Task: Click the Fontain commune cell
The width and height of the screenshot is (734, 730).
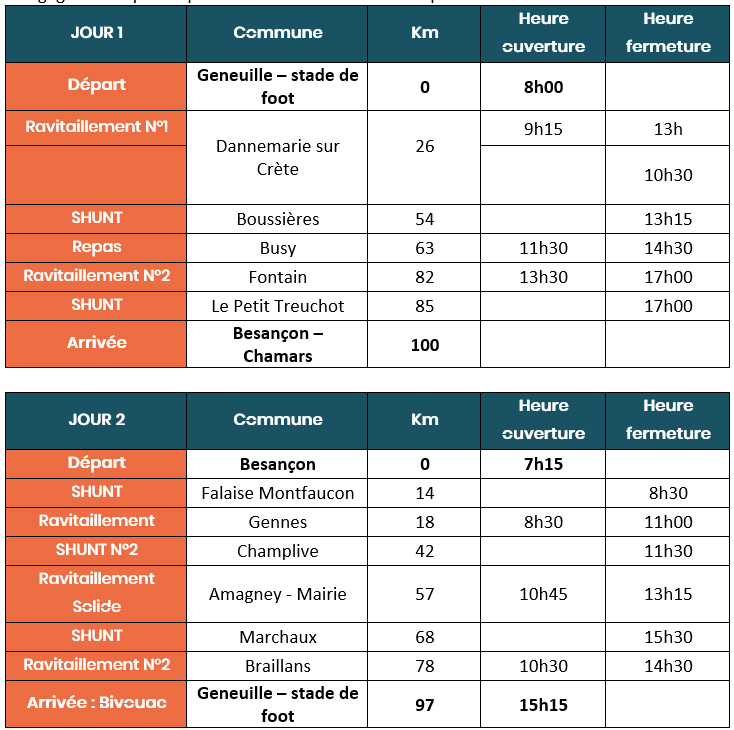Action: (277, 277)
